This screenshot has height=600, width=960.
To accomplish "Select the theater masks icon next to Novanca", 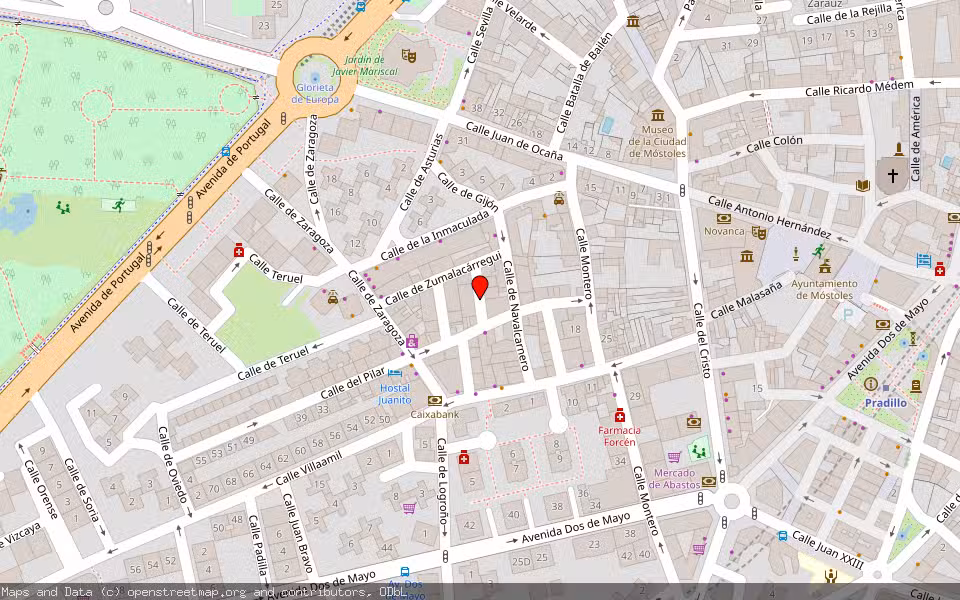I will (x=759, y=232).
